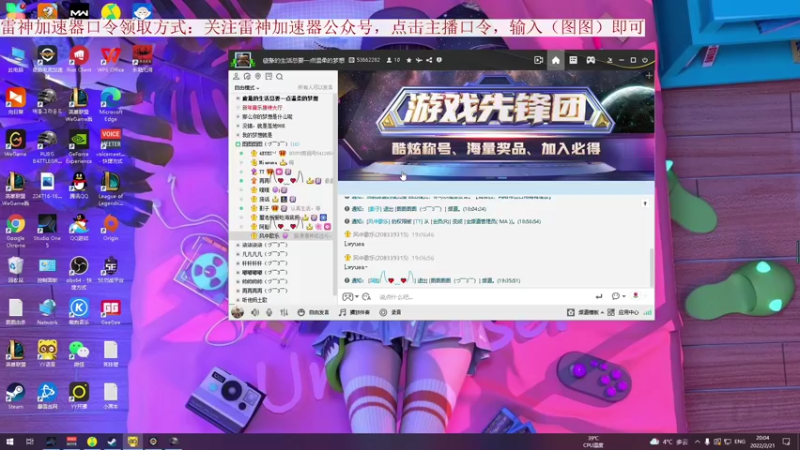Expand the 再再再再 subchannel
Screen dimensions: 800x450
click(238, 291)
